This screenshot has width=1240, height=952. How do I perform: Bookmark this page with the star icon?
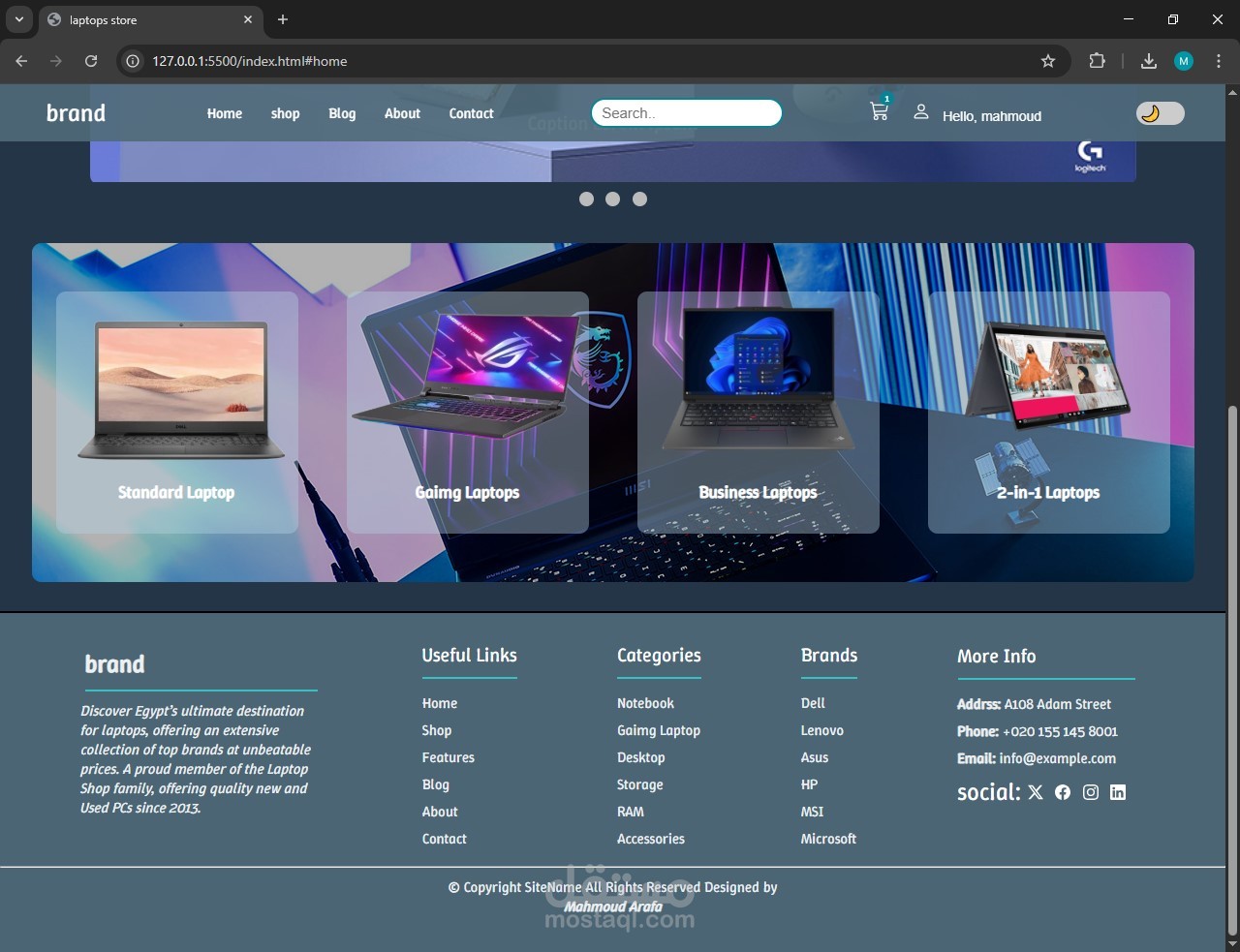click(x=1048, y=61)
